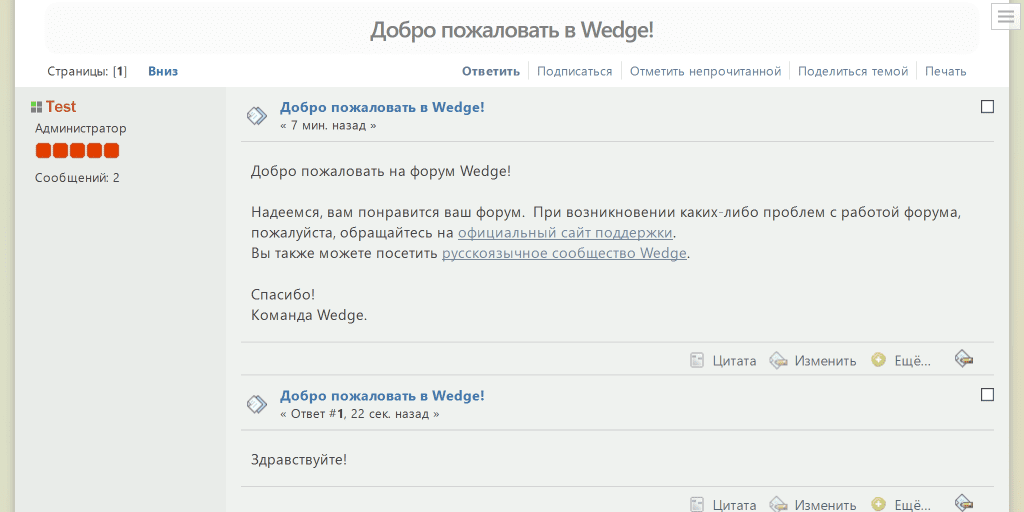Image resolution: width=1024 pixels, height=512 pixels.
Task: Choose Подписаться in the topic toolbar
Action: point(574,71)
